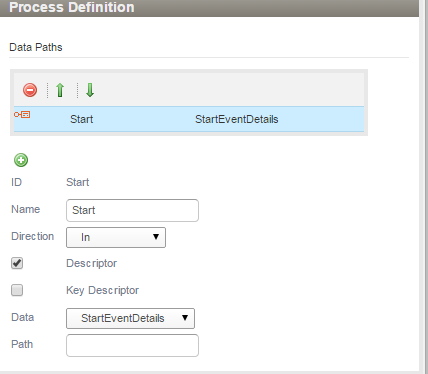This screenshot has height=374, width=428.
Task: Click the Path field label
Action: coord(22,344)
